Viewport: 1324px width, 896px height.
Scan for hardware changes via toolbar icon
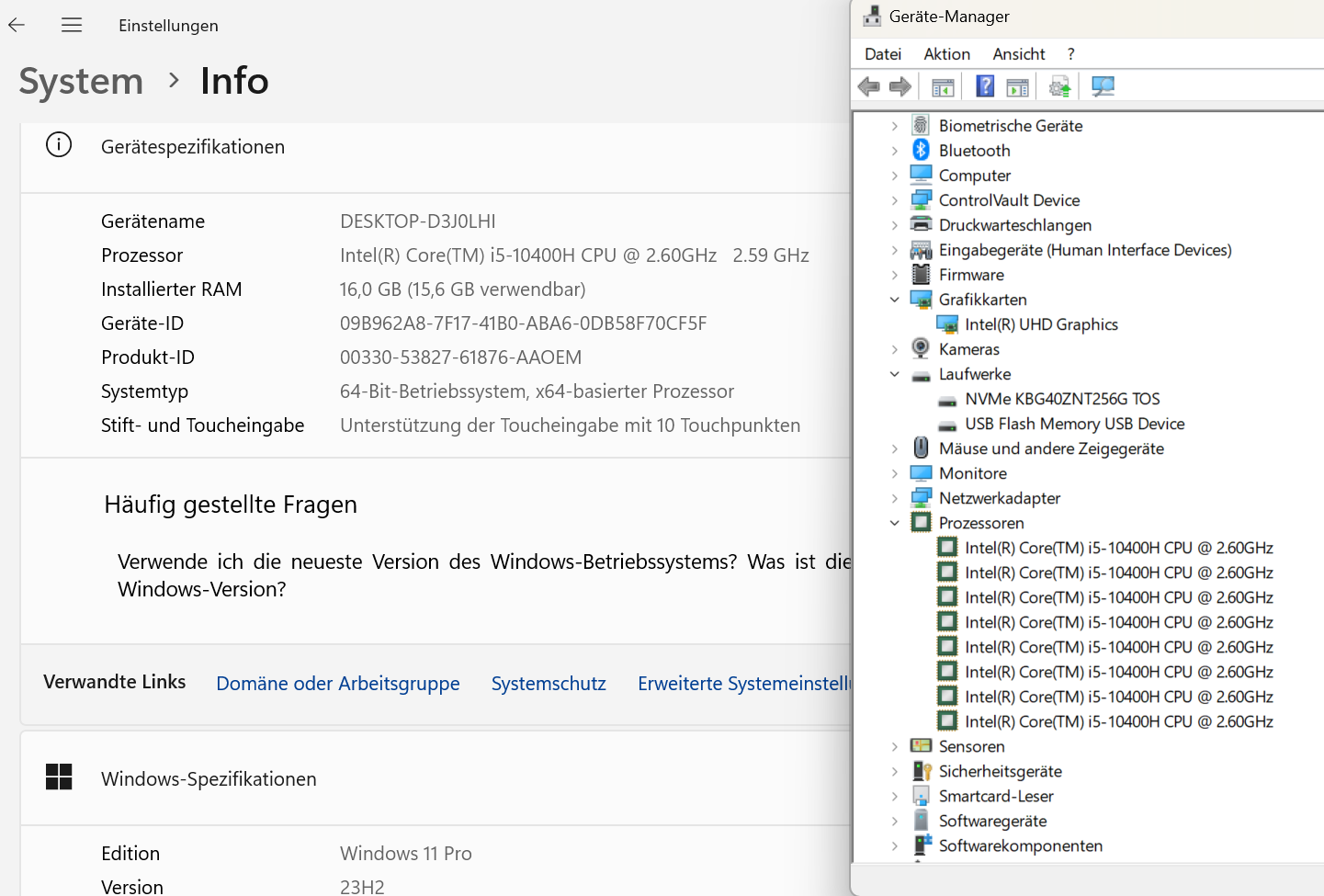(1103, 86)
